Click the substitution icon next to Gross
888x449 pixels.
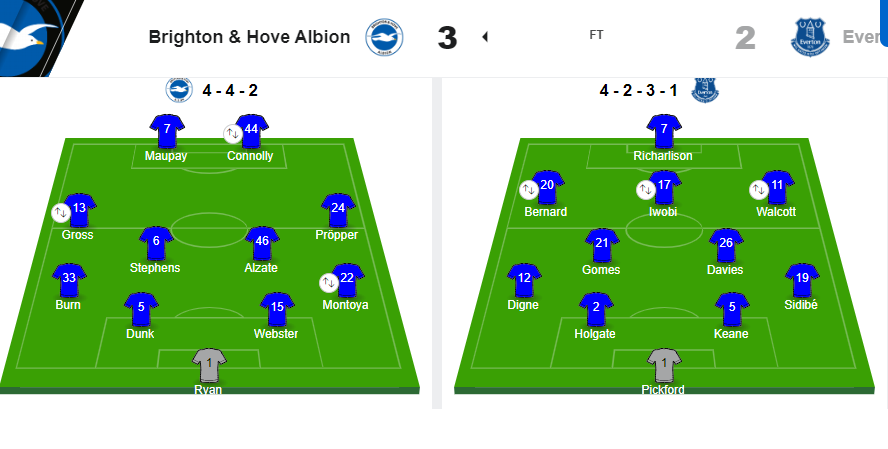pos(61,213)
